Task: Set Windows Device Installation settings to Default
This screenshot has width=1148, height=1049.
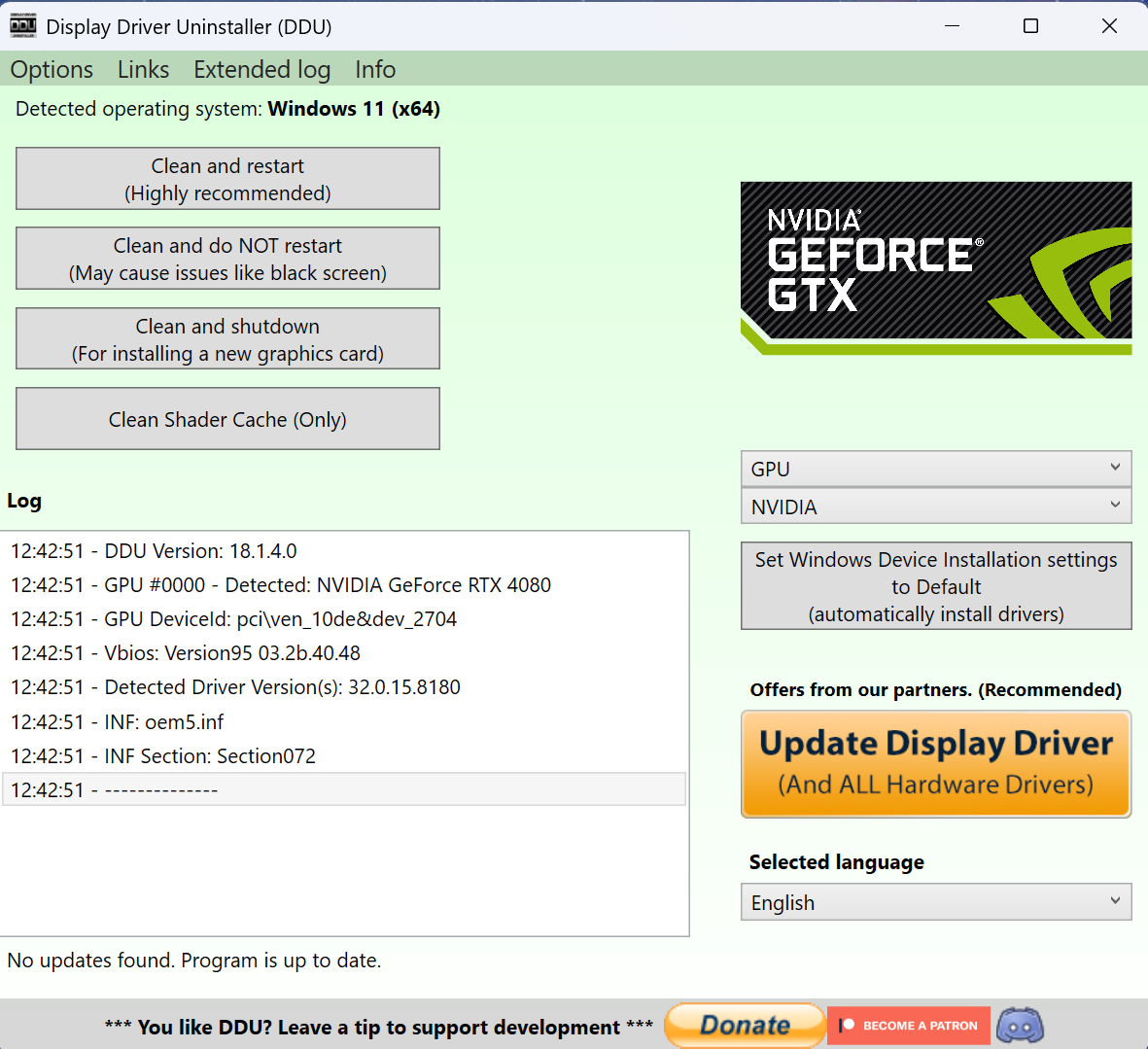Action: click(x=935, y=585)
